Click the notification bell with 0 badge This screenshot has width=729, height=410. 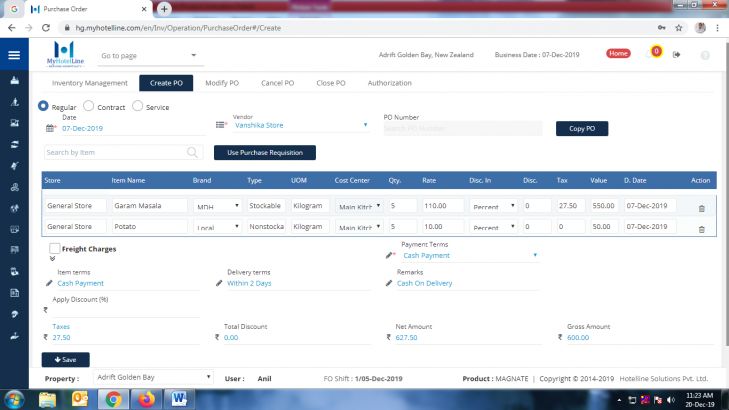coord(655,53)
